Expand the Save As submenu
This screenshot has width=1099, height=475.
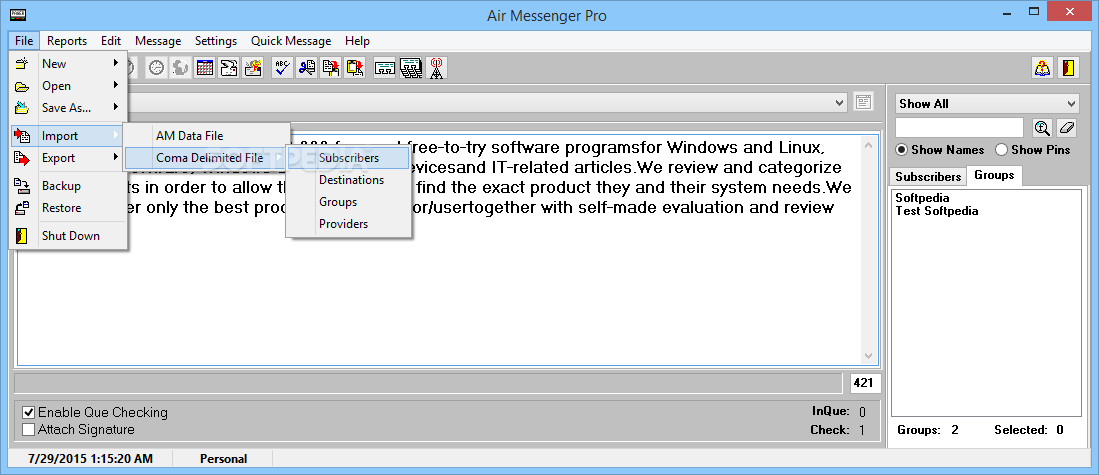point(116,107)
